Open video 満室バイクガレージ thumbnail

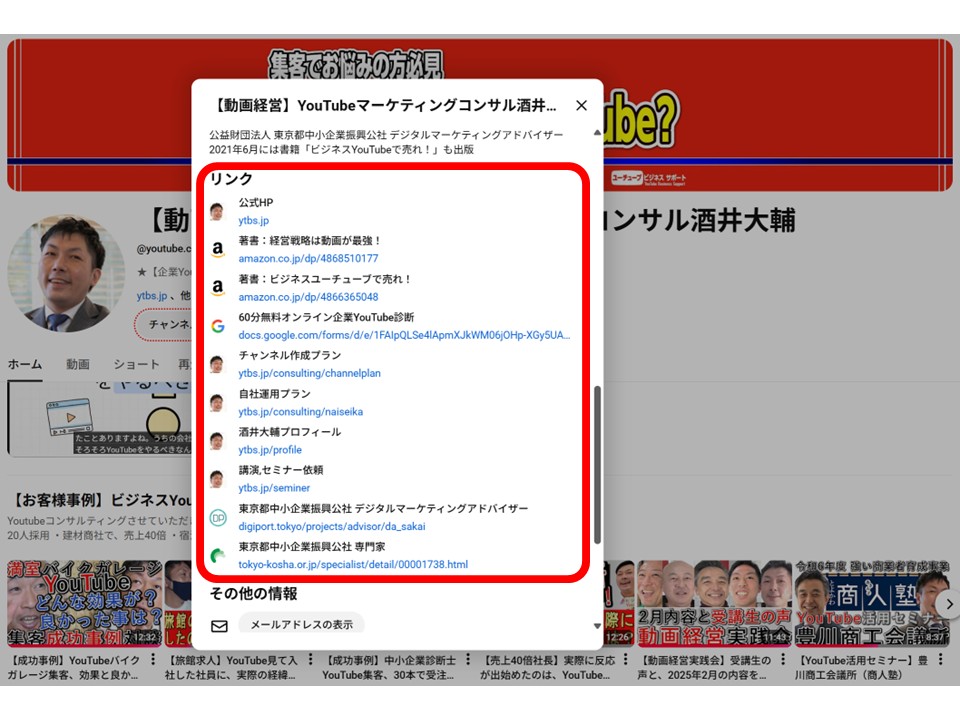coord(84,604)
